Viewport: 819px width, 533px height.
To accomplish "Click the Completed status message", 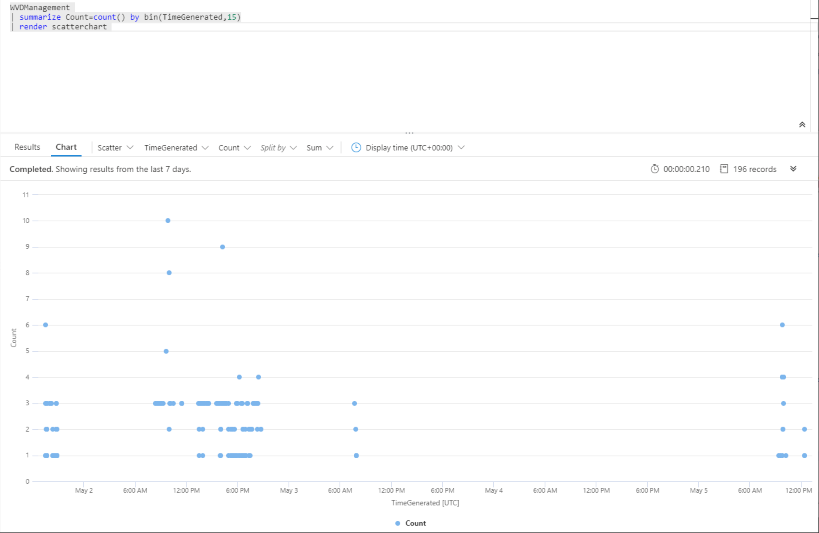I will click(100, 169).
